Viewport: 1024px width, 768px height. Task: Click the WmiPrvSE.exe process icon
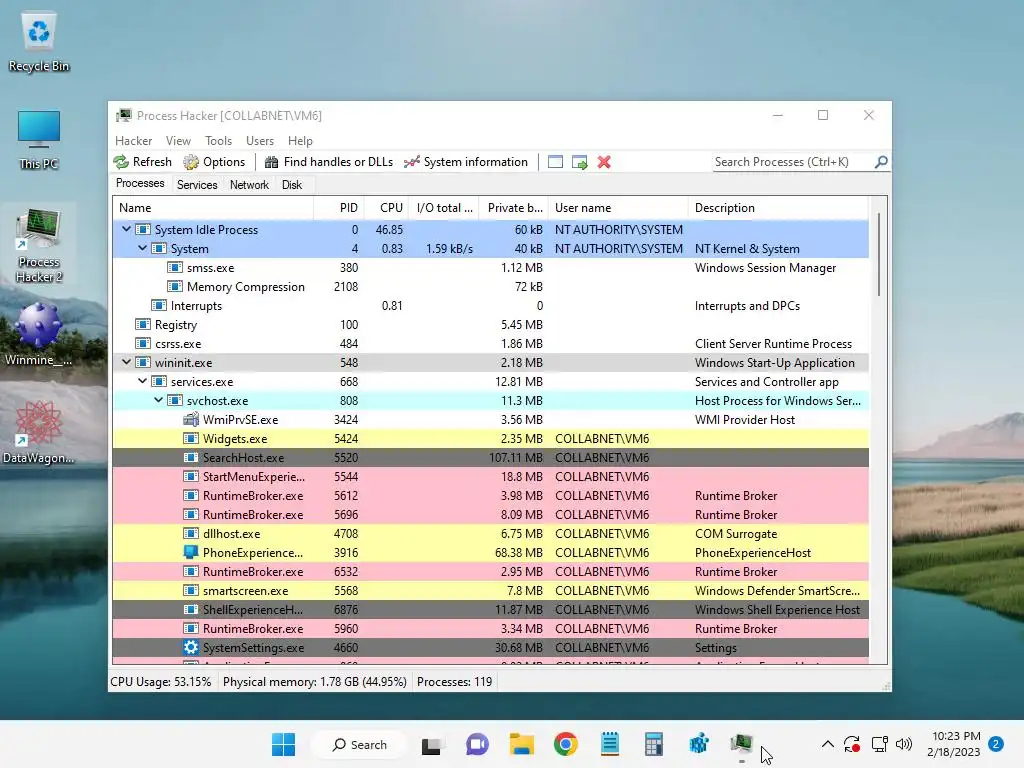click(x=191, y=419)
